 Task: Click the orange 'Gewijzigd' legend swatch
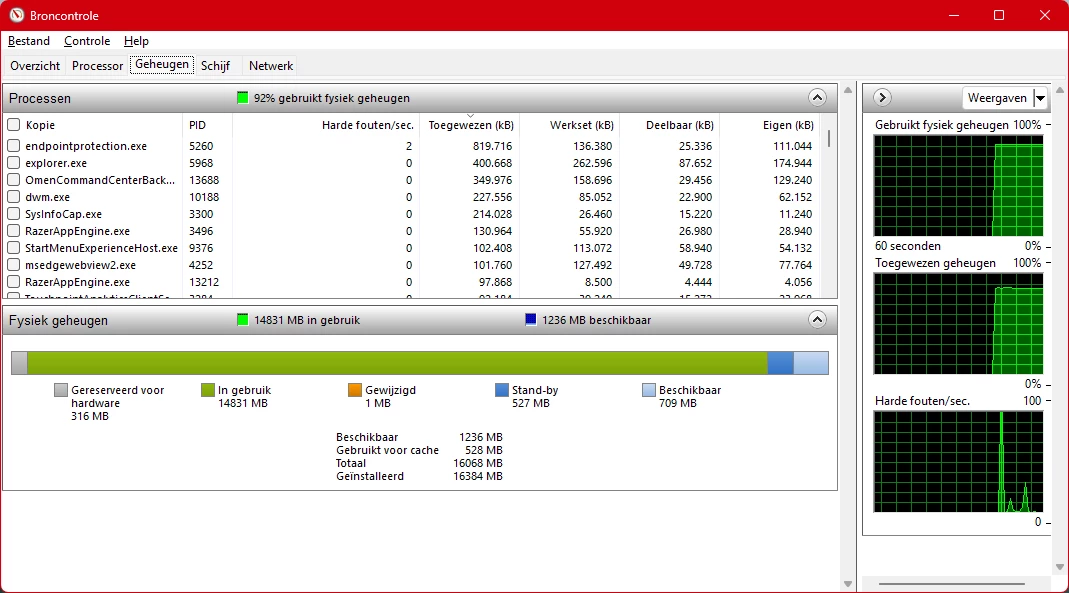pyautogui.click(x=355, y=390)
